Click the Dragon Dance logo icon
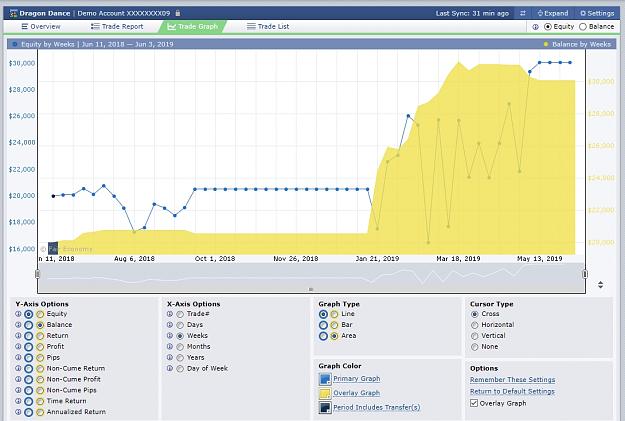The image size is (625, 421). coord(14,13)
